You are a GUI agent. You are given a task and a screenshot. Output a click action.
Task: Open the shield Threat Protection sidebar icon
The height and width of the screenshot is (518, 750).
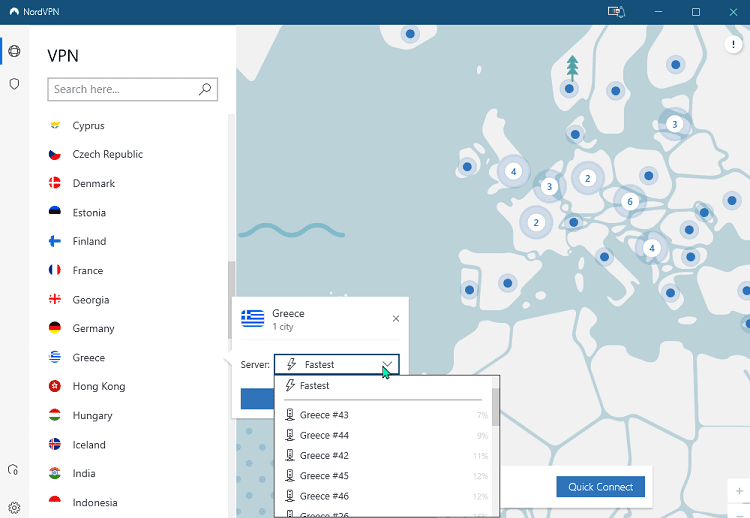(x=14, y=84)
